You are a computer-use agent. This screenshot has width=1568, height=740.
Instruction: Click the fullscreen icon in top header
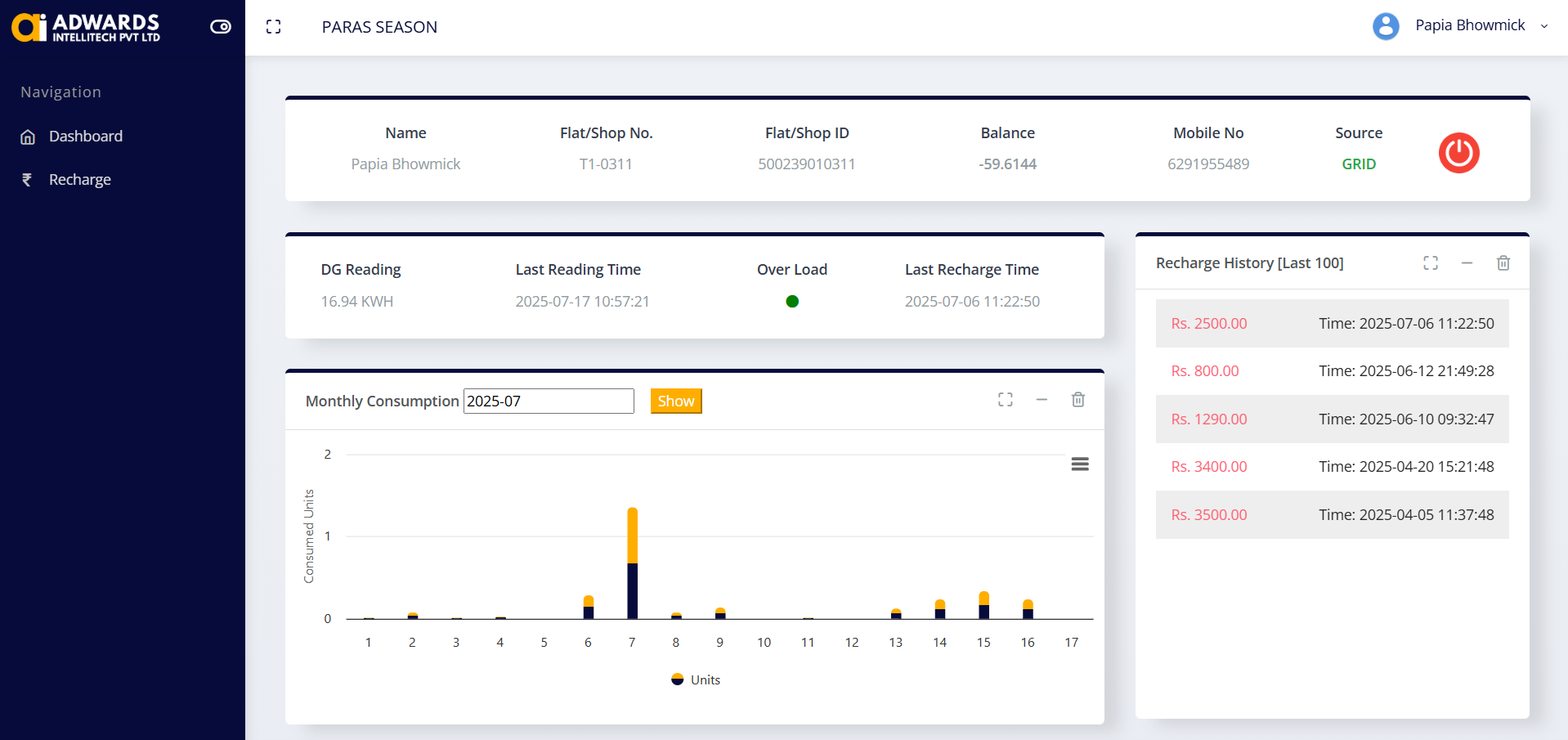click(x=274, y=27)
